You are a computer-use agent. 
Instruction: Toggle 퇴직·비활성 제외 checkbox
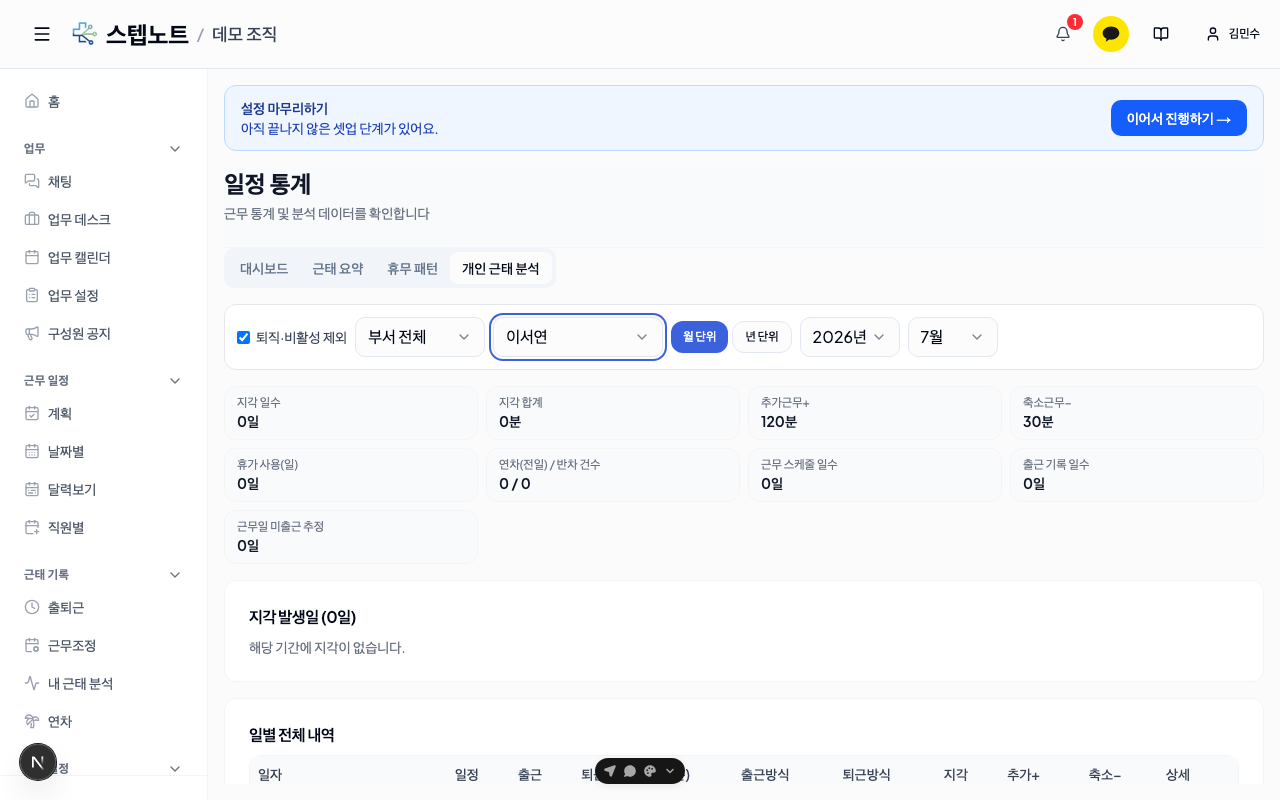[243, 337]
